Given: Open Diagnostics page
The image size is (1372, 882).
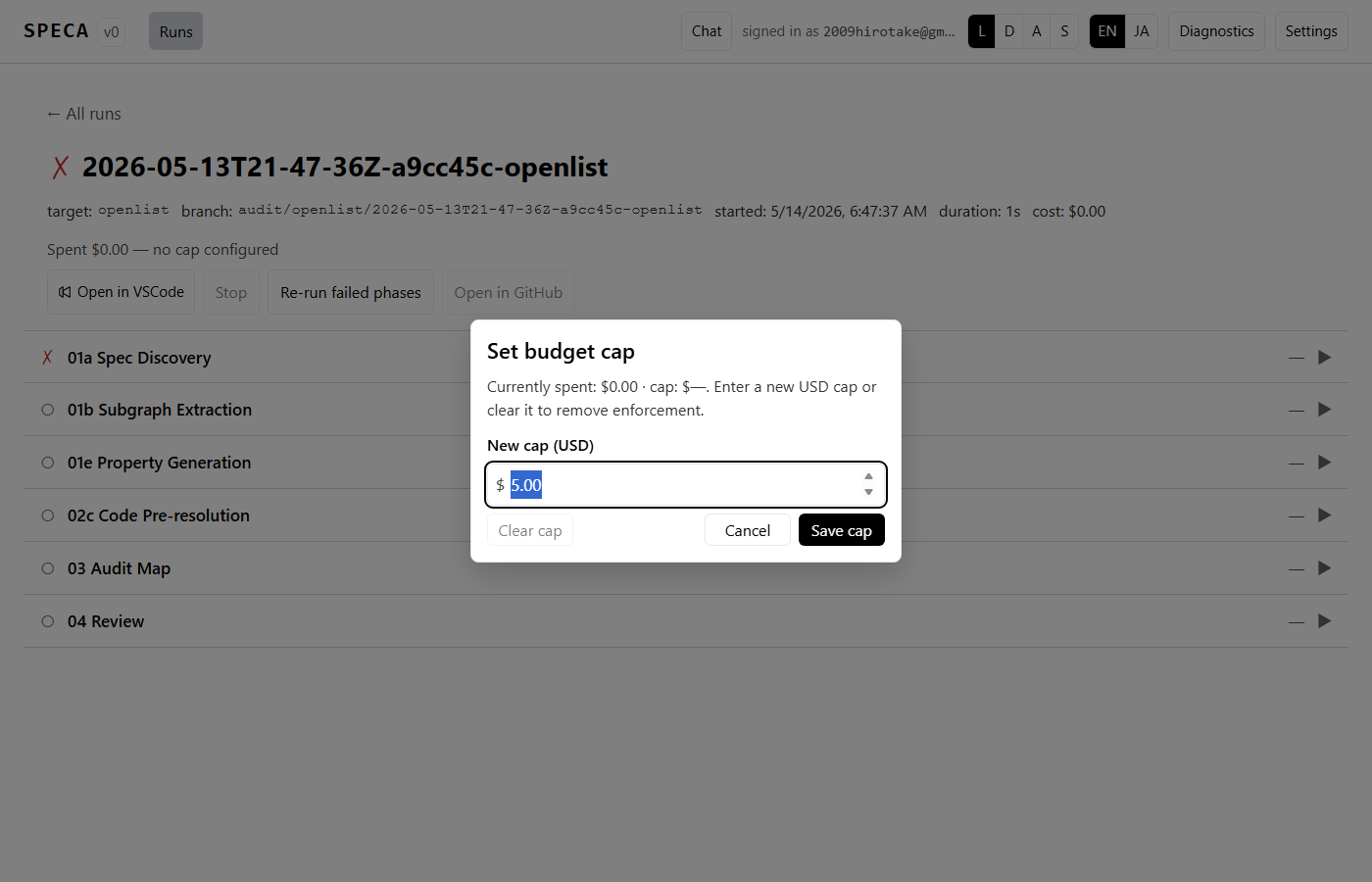Looking at the screenshot, I should point(1216,31).
